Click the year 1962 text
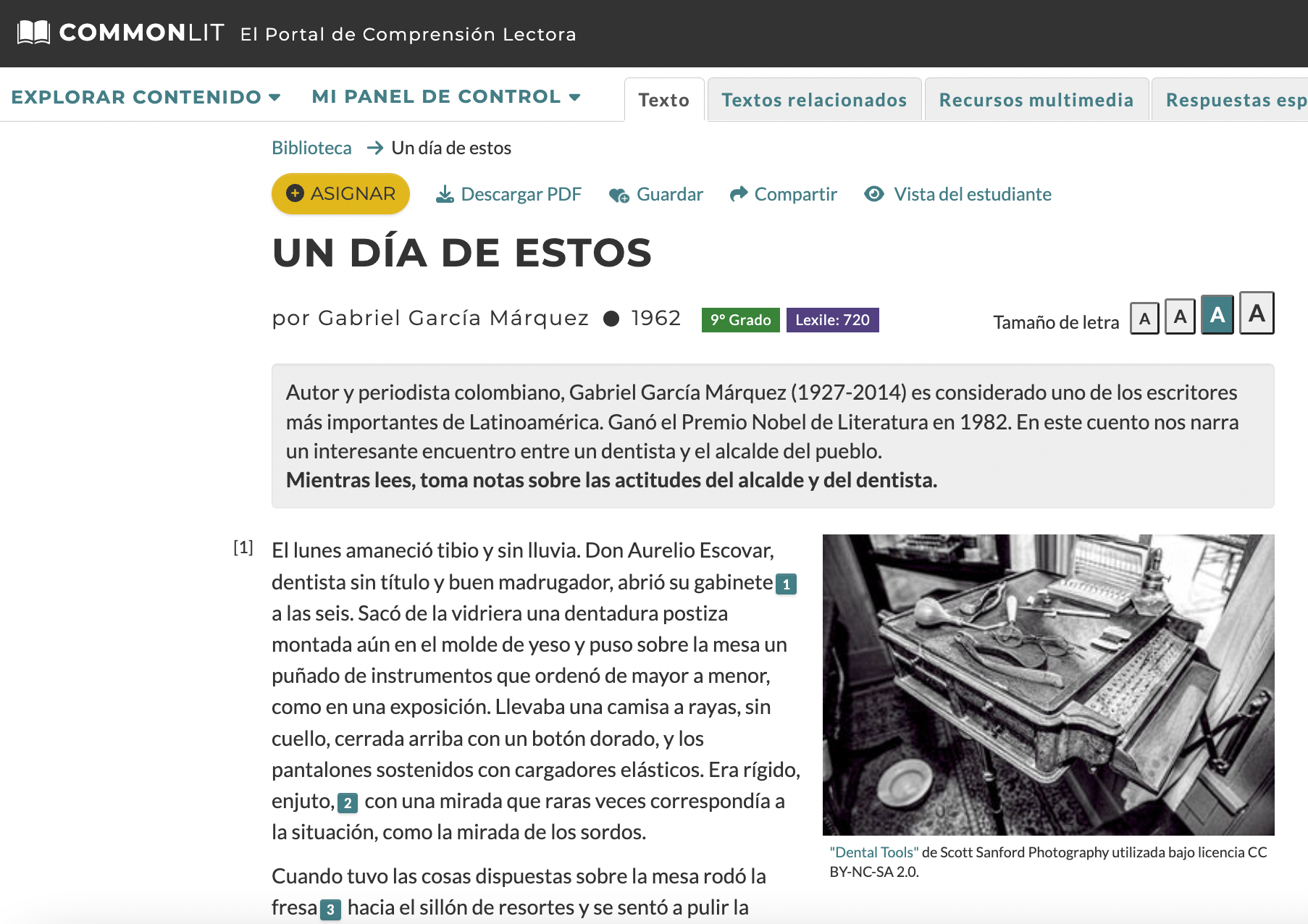The image size is (1308, 924). click(x=656, y=318)
